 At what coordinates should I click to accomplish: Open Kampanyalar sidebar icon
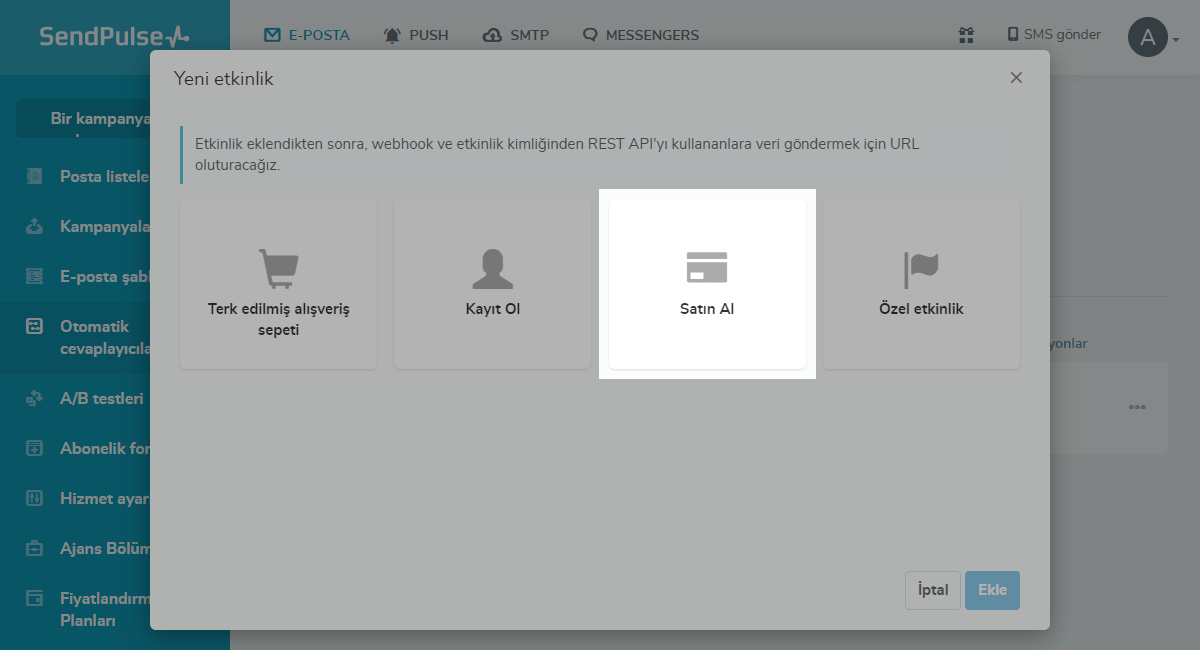coord(35,226)
